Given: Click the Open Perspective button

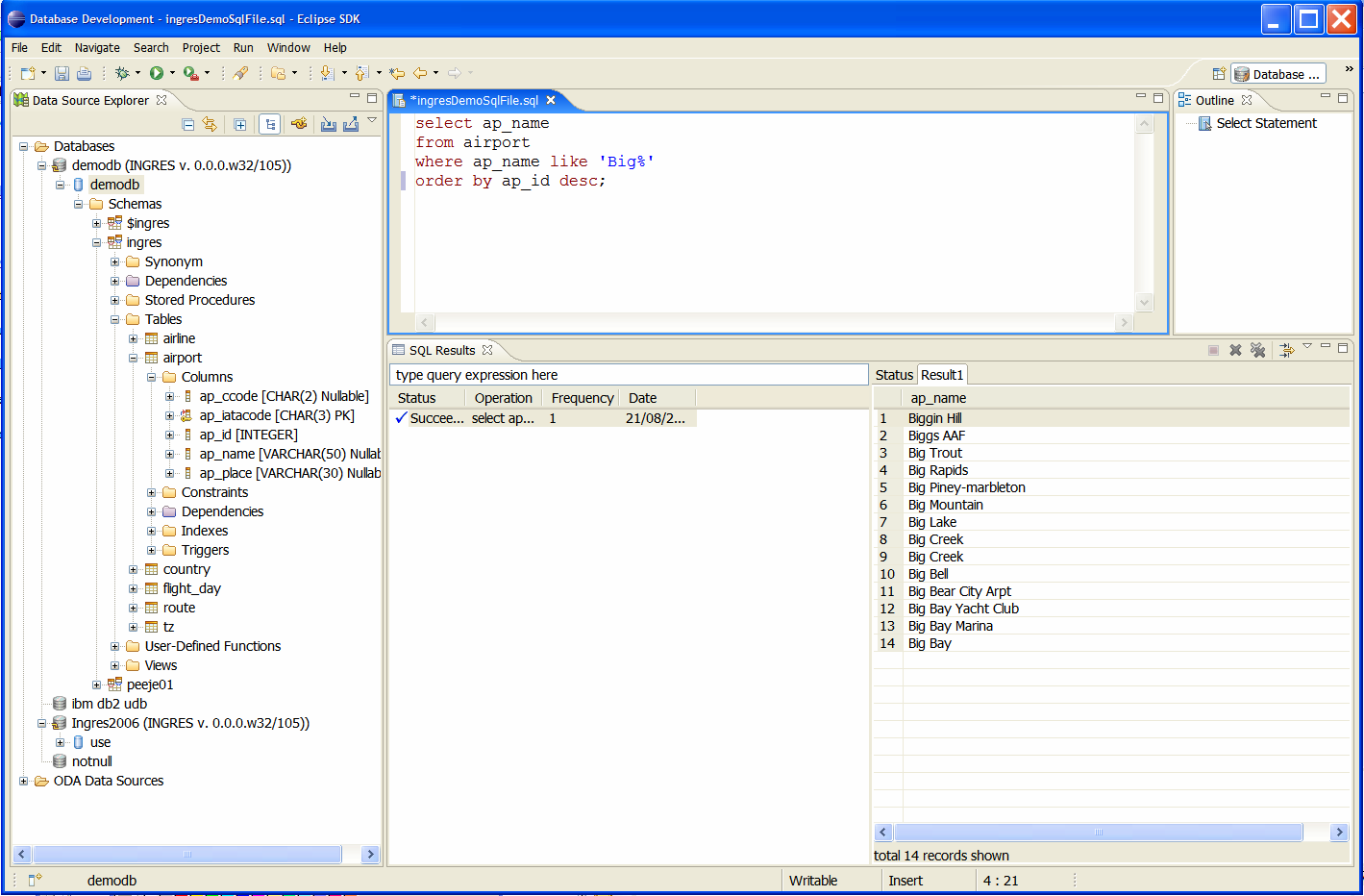Looking at the screenshot, I should [x=1219, y=72].
